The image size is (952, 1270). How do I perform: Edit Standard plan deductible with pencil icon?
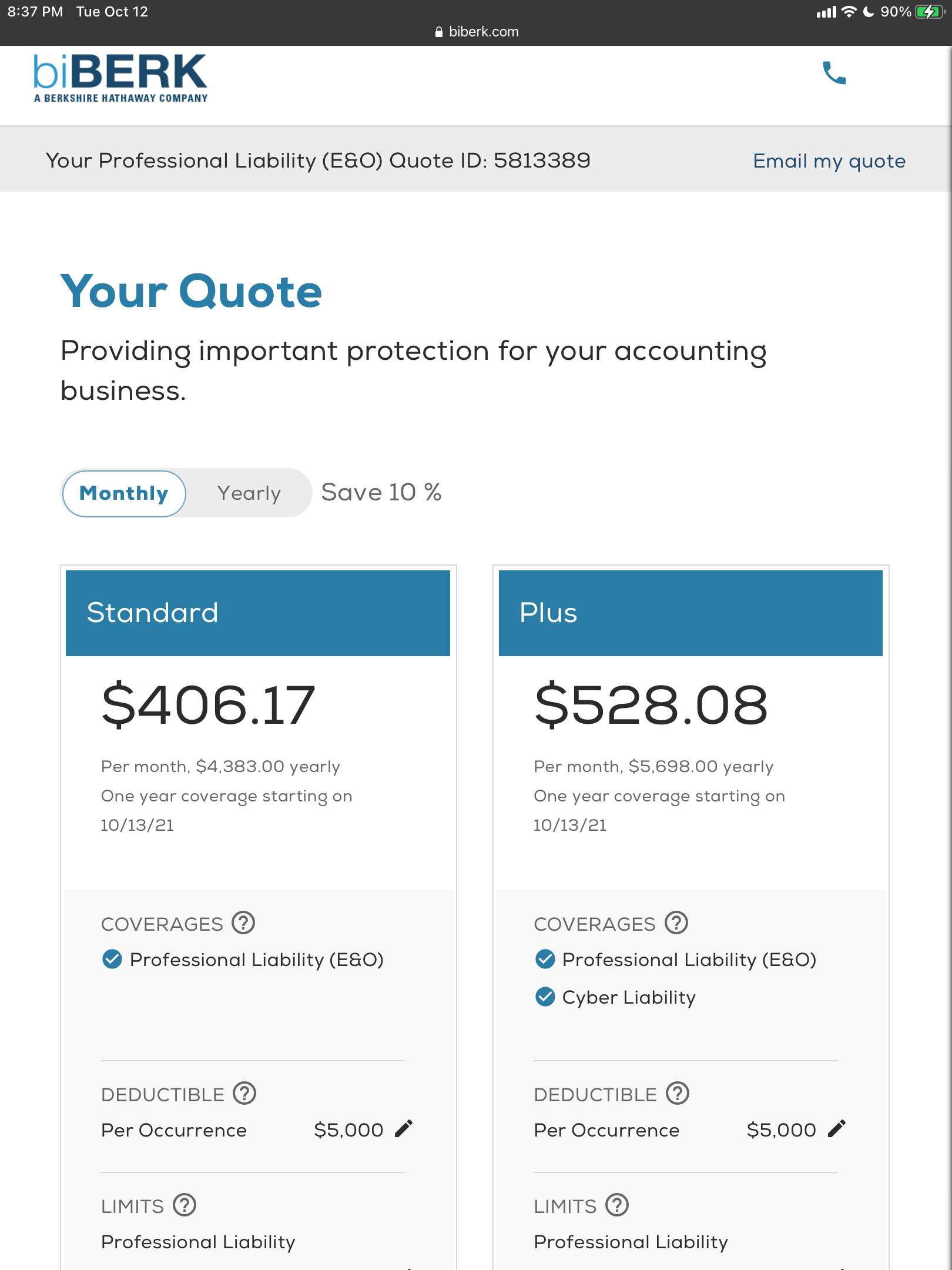(x=404, y=1129)
